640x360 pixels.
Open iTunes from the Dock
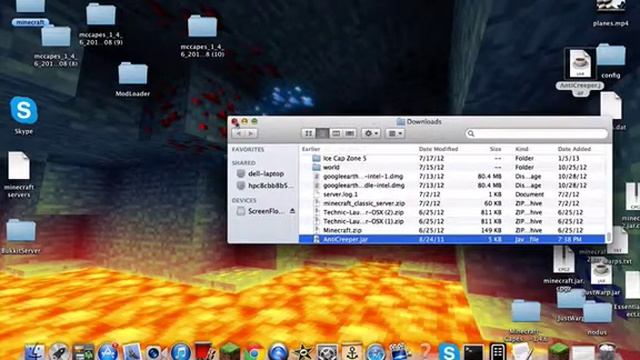click(x=180, y=352)
